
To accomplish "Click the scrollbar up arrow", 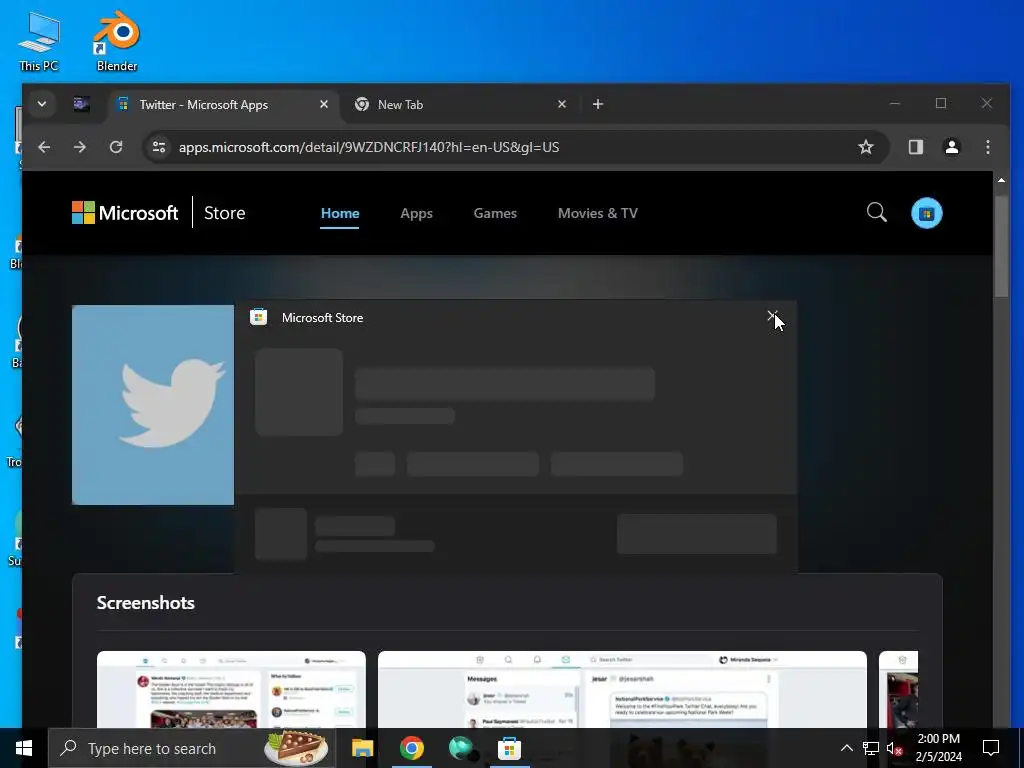I will [1001, 180].
